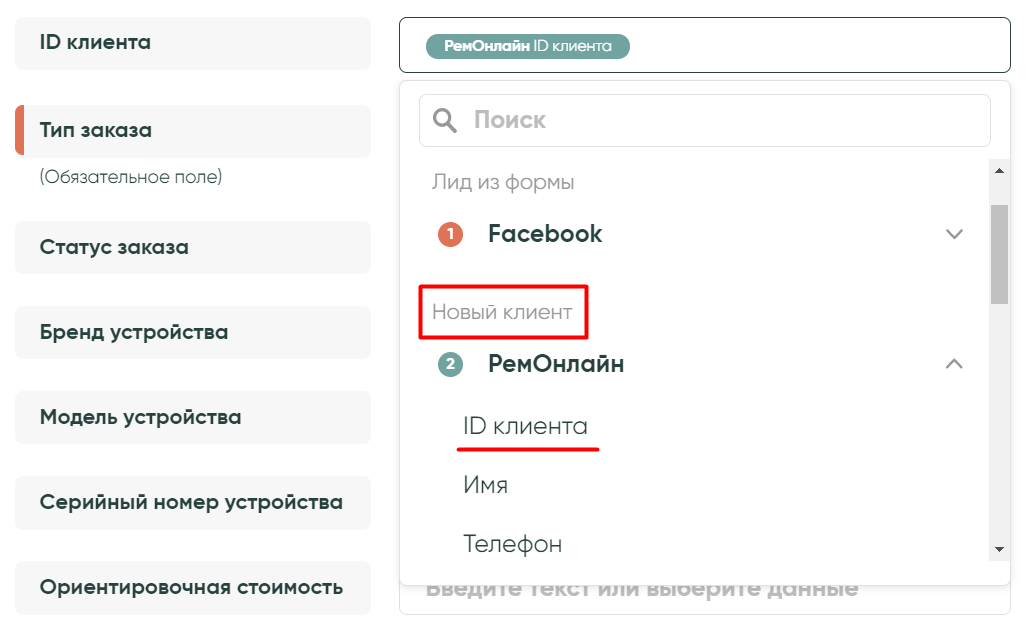The width and height of the screenshot is (1026, 630).
Task: Click the РемОнлайн step number 2 badge
Action: pyautogui.click(x=451, y=365)
